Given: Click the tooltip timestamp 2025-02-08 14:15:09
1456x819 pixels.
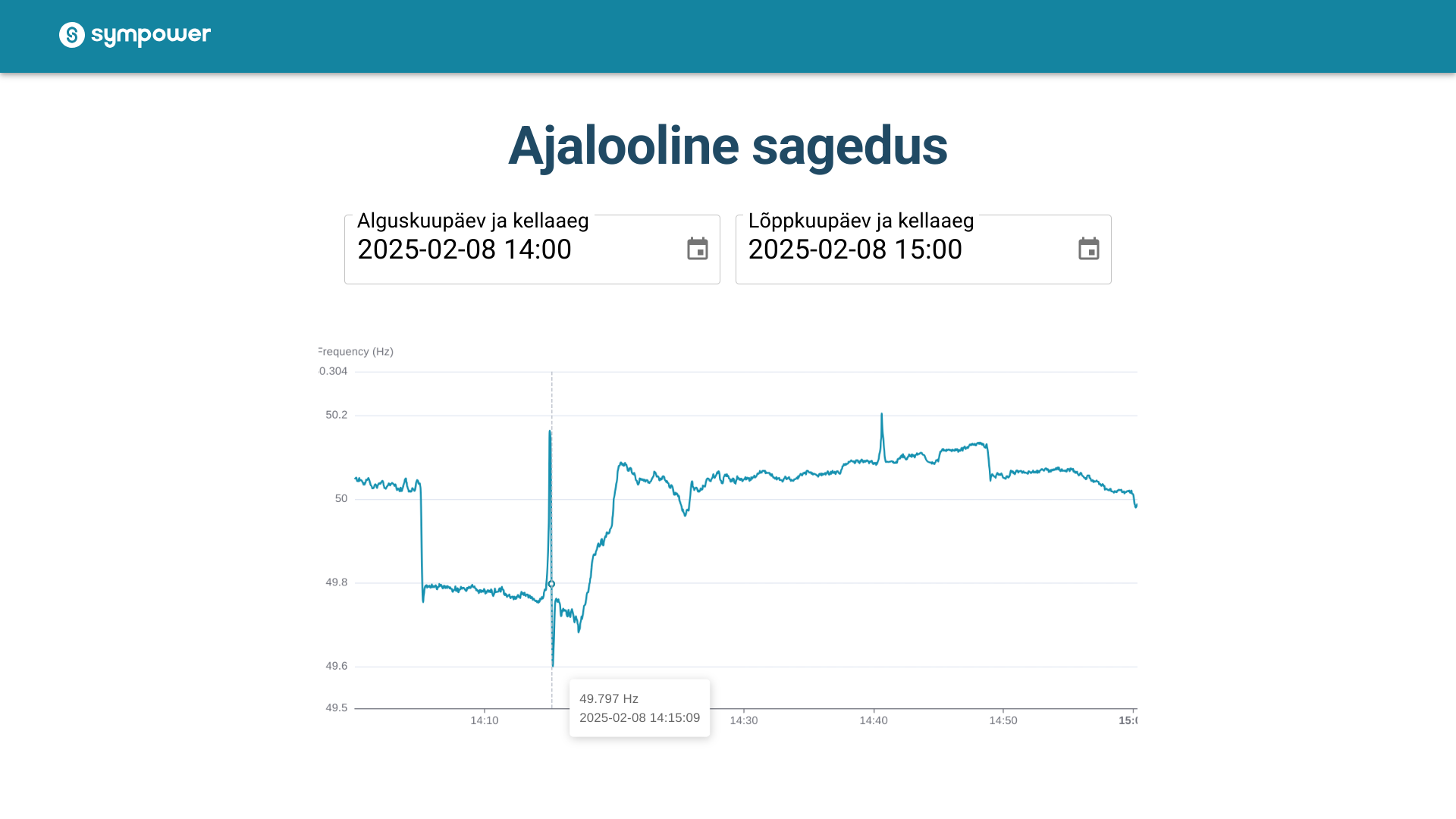Looking at the screenshot, I should point(639,717).
